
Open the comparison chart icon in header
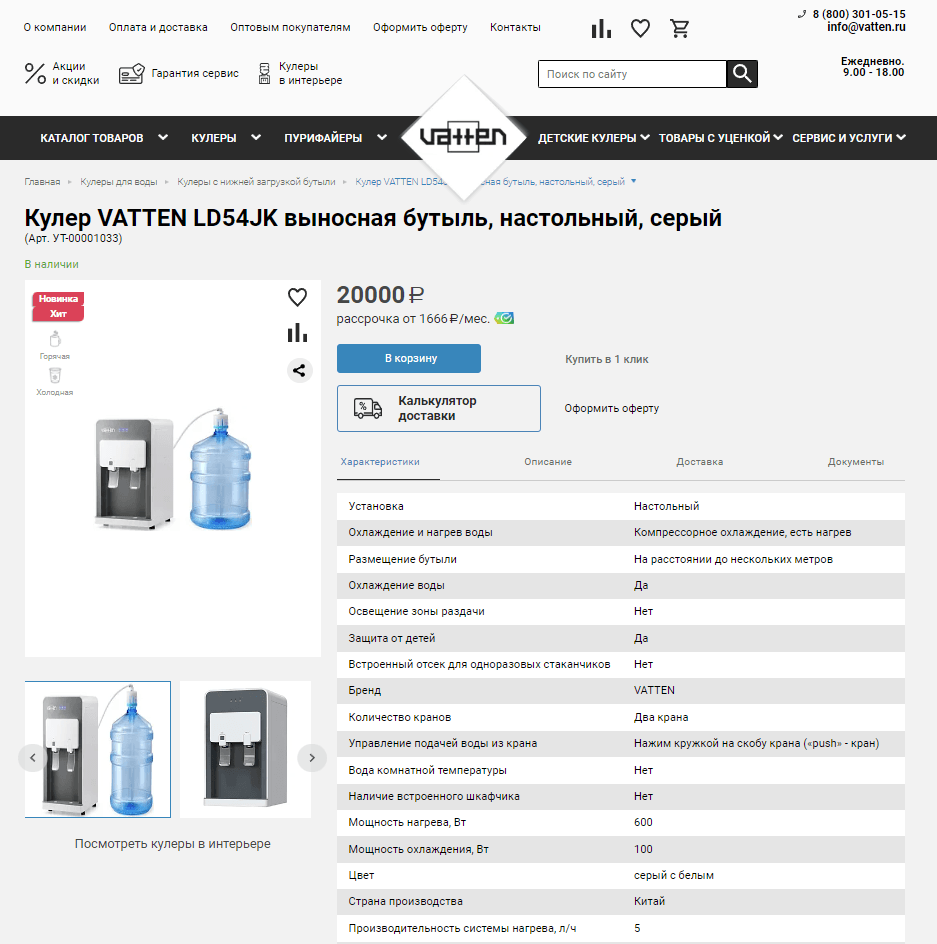[601, 28]
